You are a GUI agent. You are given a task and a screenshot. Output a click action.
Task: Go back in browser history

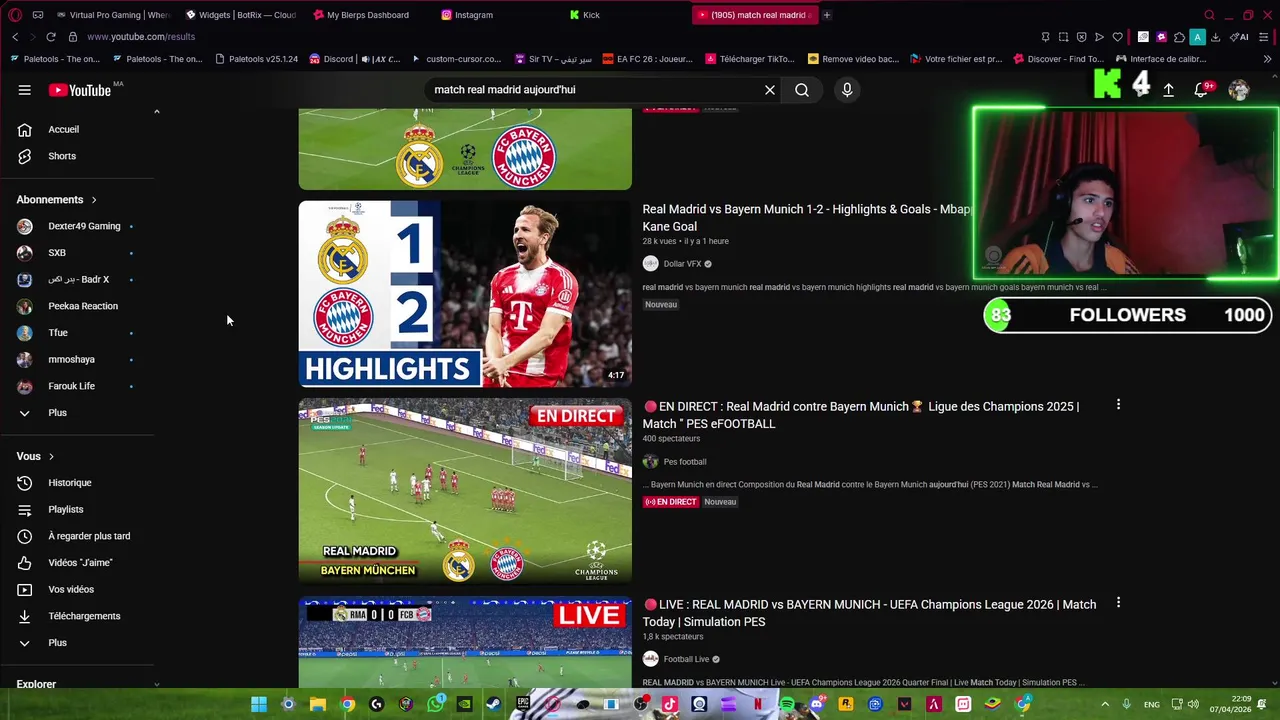(x=15, y=37)
